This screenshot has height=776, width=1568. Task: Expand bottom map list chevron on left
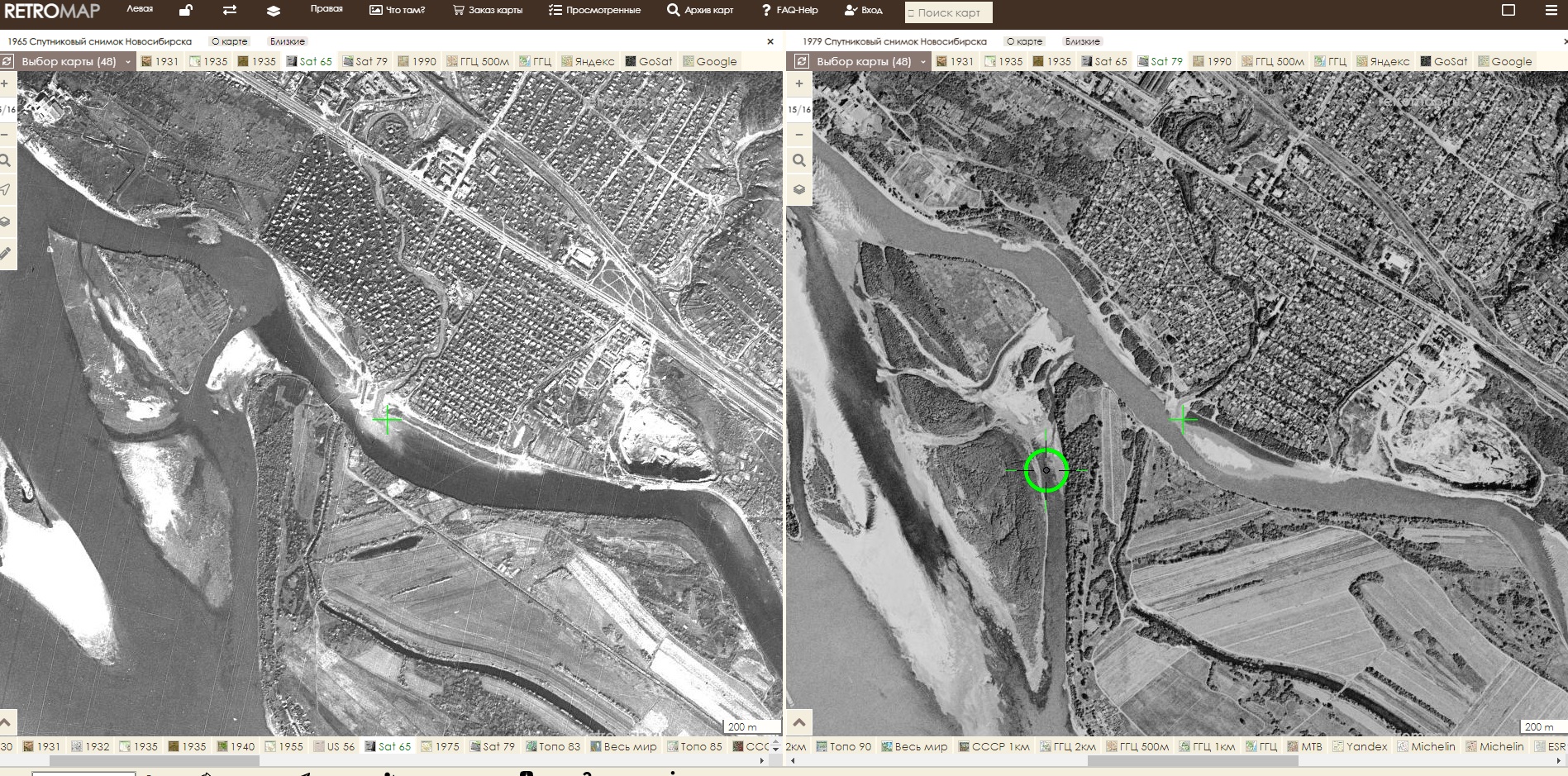pos(7,722)
